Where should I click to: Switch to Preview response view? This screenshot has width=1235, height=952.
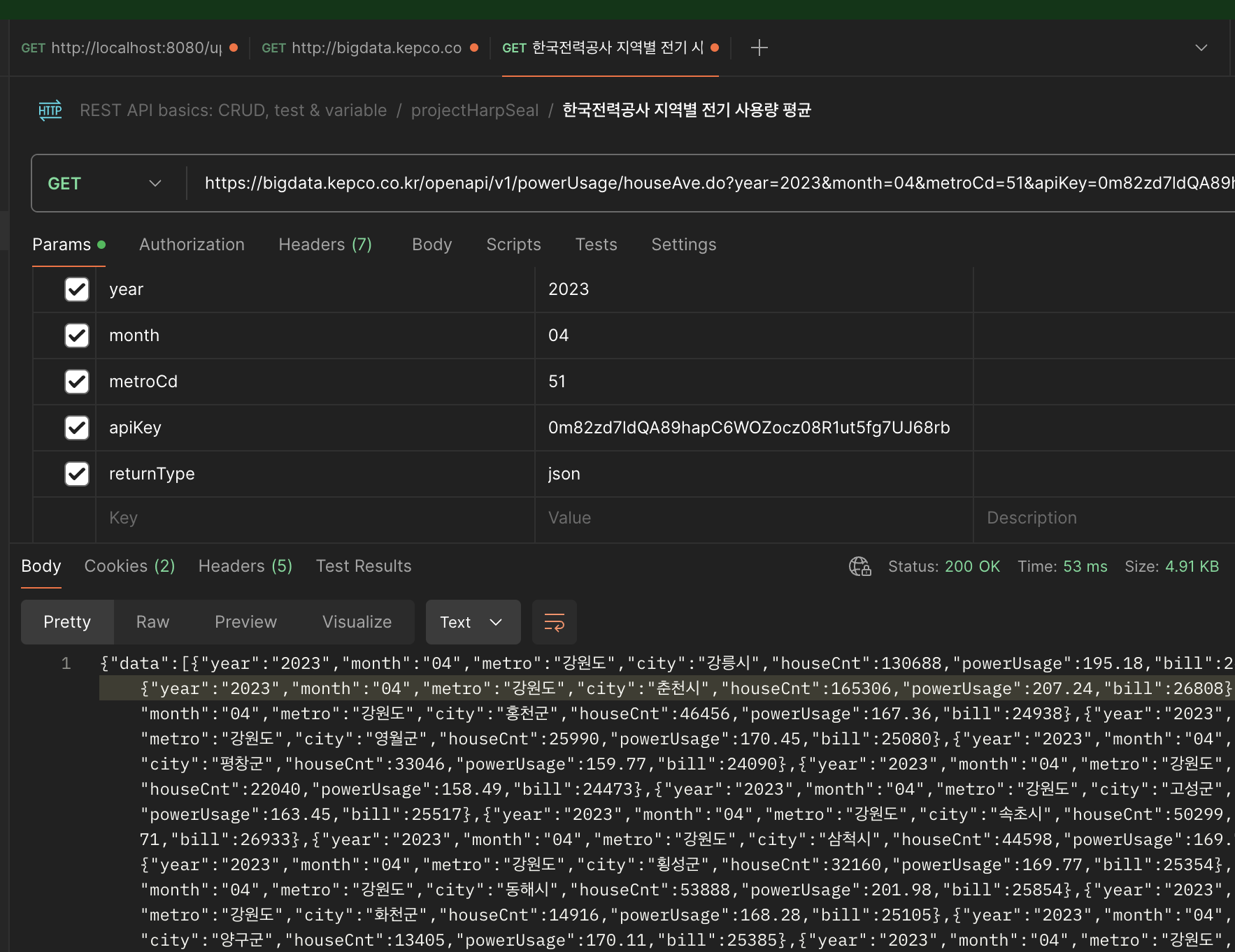[246, 622]
